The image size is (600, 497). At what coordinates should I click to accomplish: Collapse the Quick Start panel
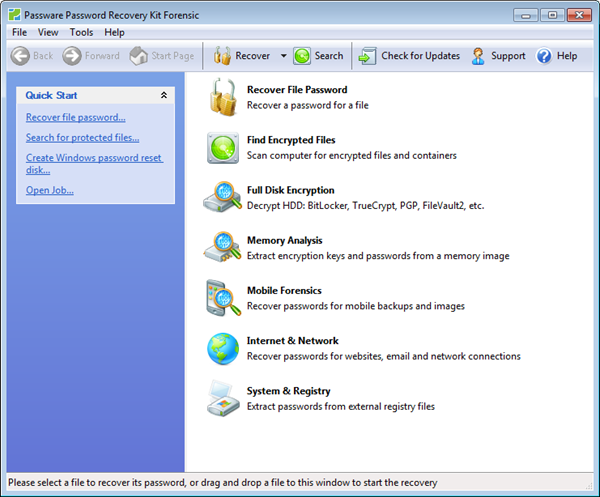coord(164,95)
